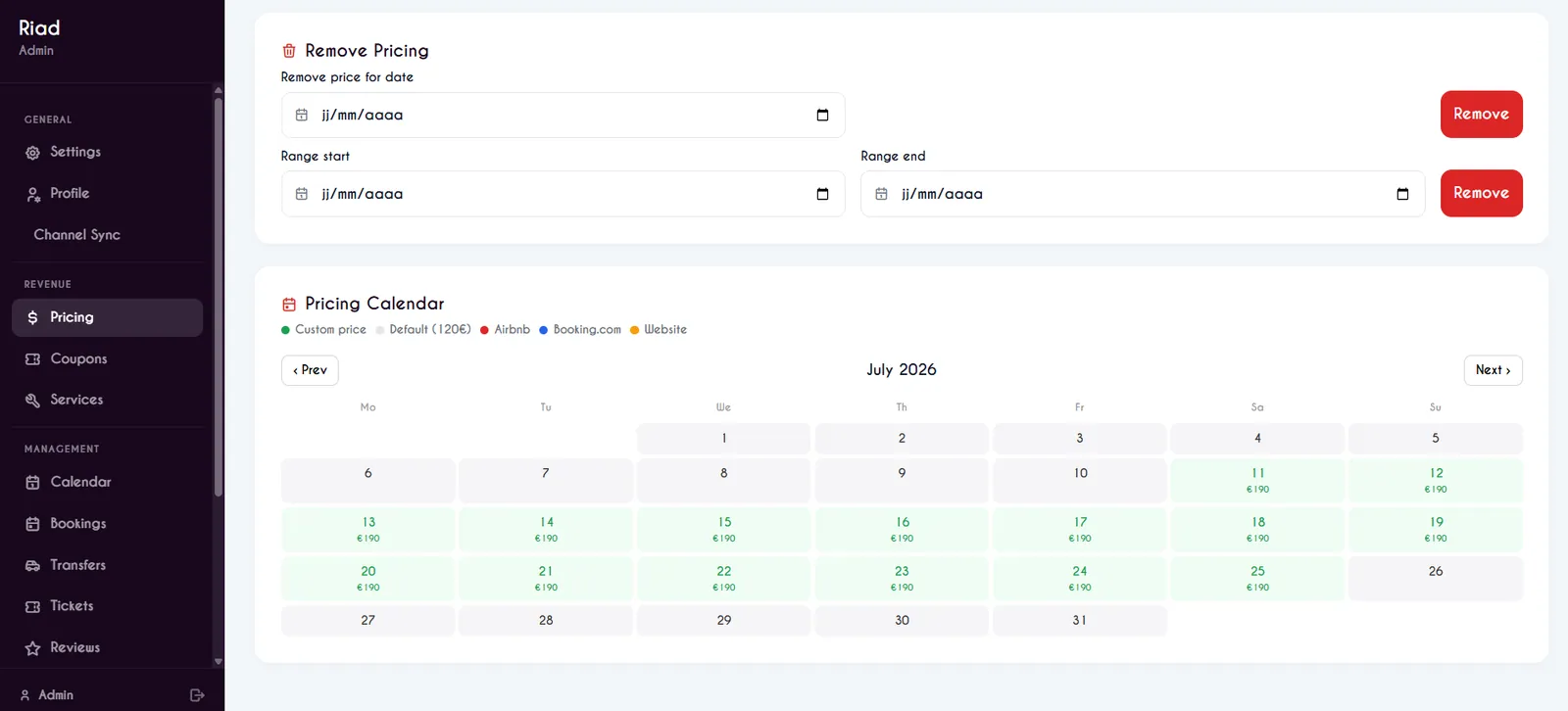Click the Profile user icon in sidebar

[32, 194]
